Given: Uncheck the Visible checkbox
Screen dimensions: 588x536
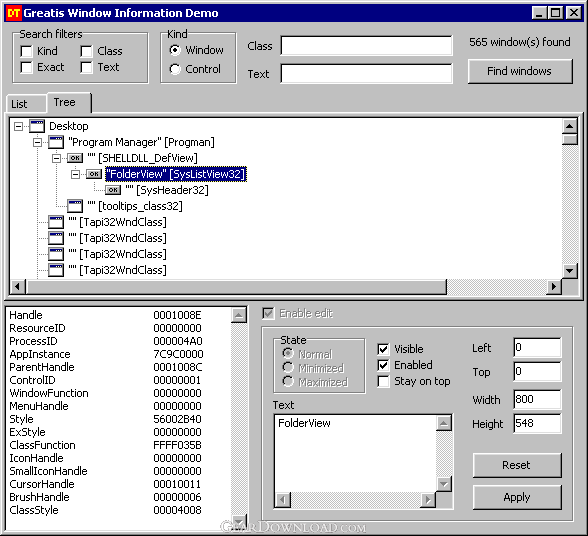Looking at the screenshot, I should tap(383, 349).
